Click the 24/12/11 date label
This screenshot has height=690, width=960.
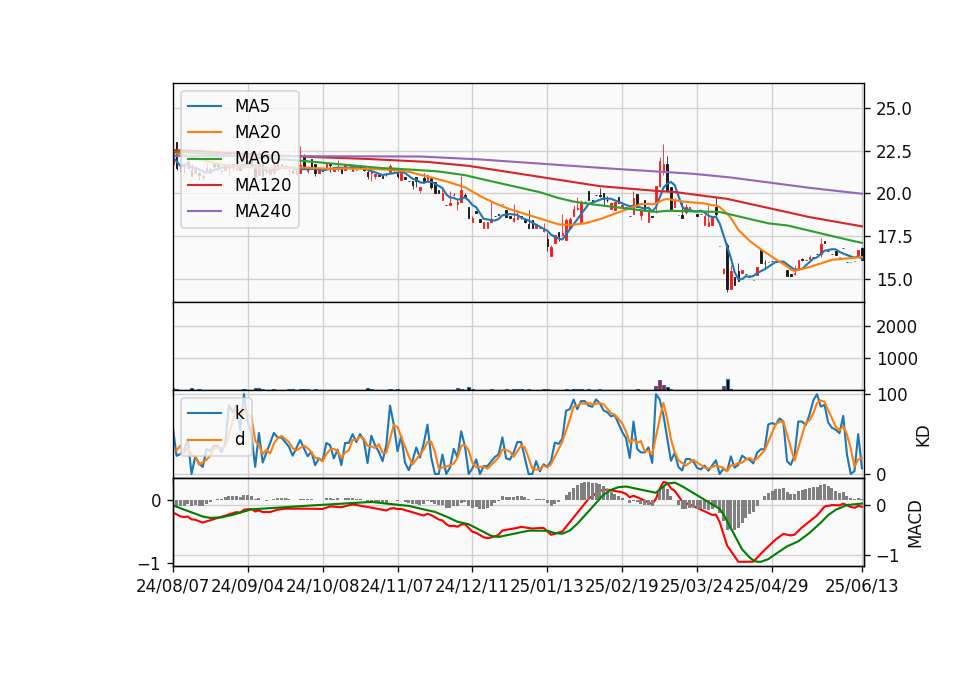coord(472,586)
